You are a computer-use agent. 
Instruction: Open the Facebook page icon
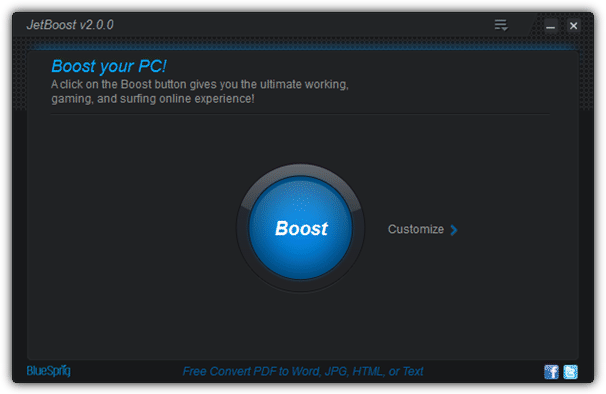coord(551,372)
